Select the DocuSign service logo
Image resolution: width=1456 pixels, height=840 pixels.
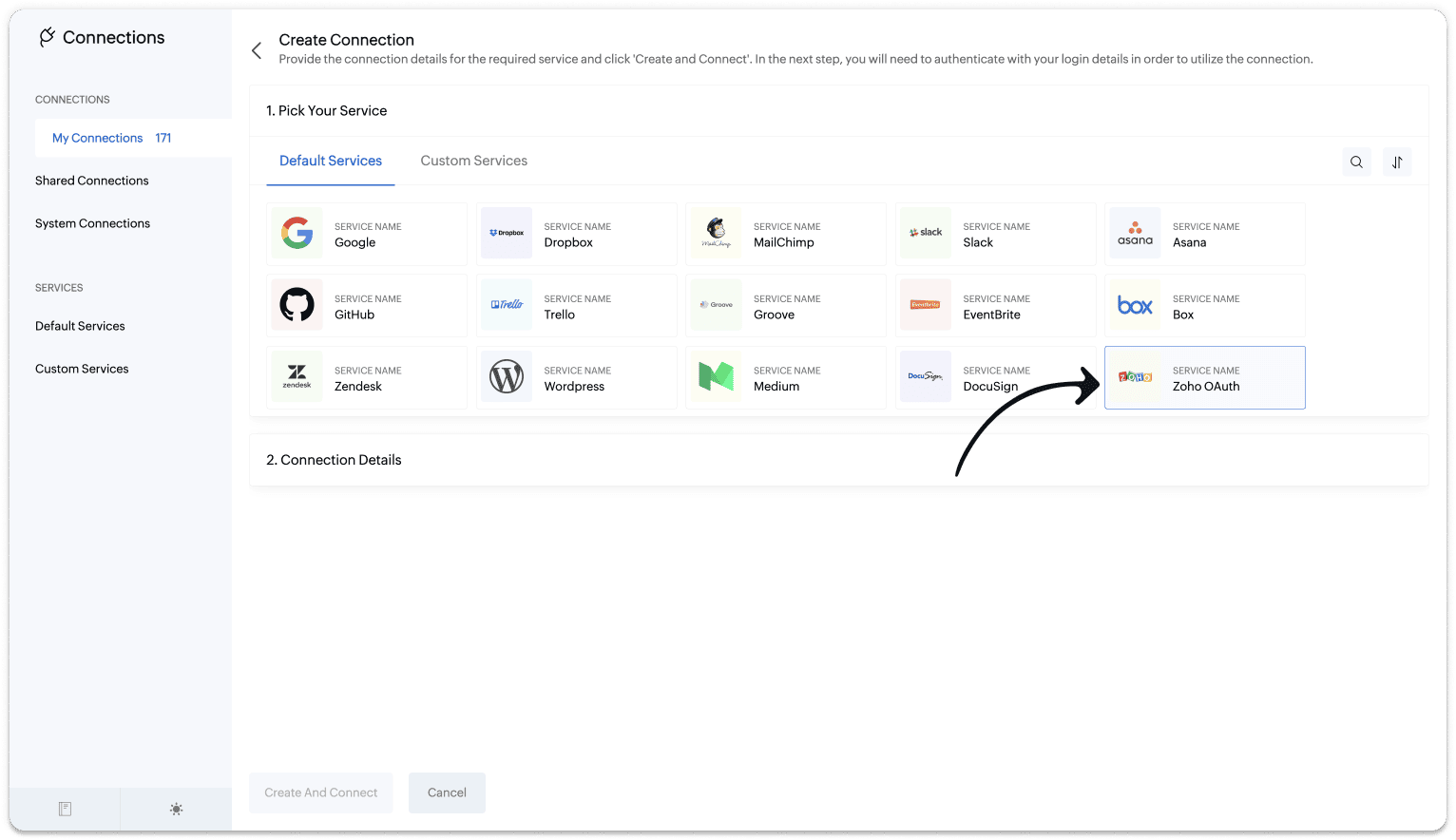pos(926,377)
